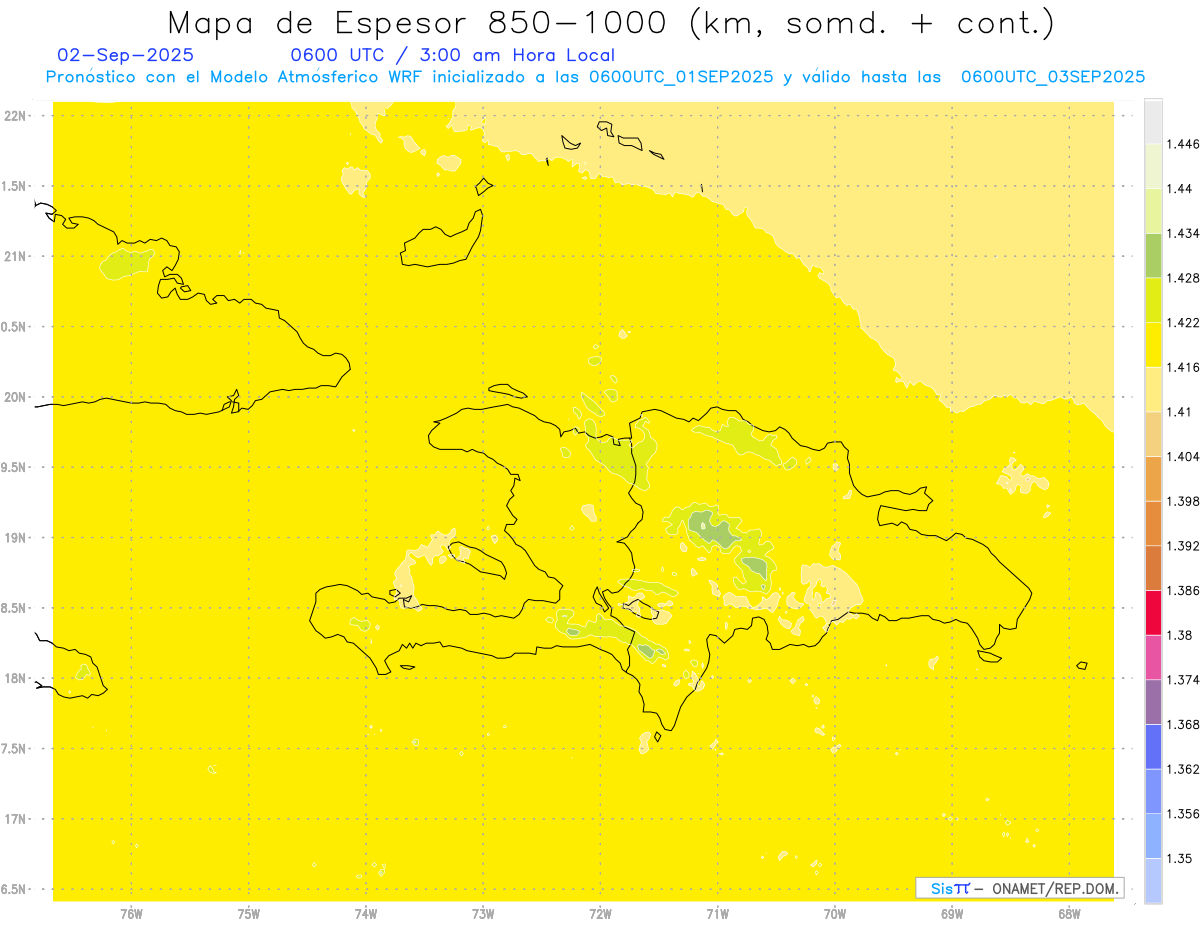Click the bright yellow swatch between 1.416 and 1.422
The height and width of the screenshot is (927, 1200).
click(1153, 344)
